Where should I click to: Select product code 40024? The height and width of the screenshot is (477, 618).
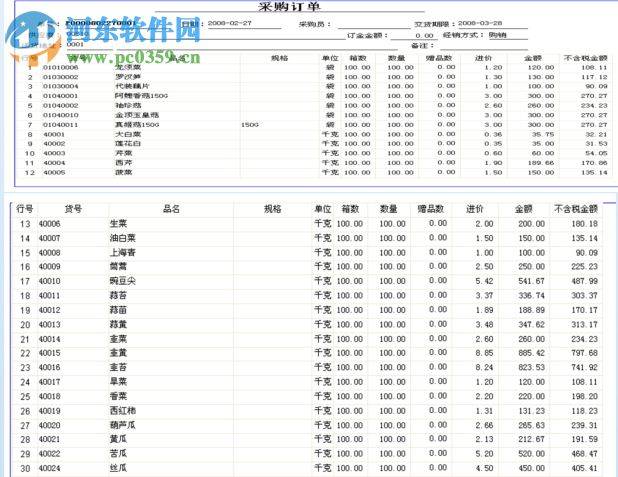49,468
